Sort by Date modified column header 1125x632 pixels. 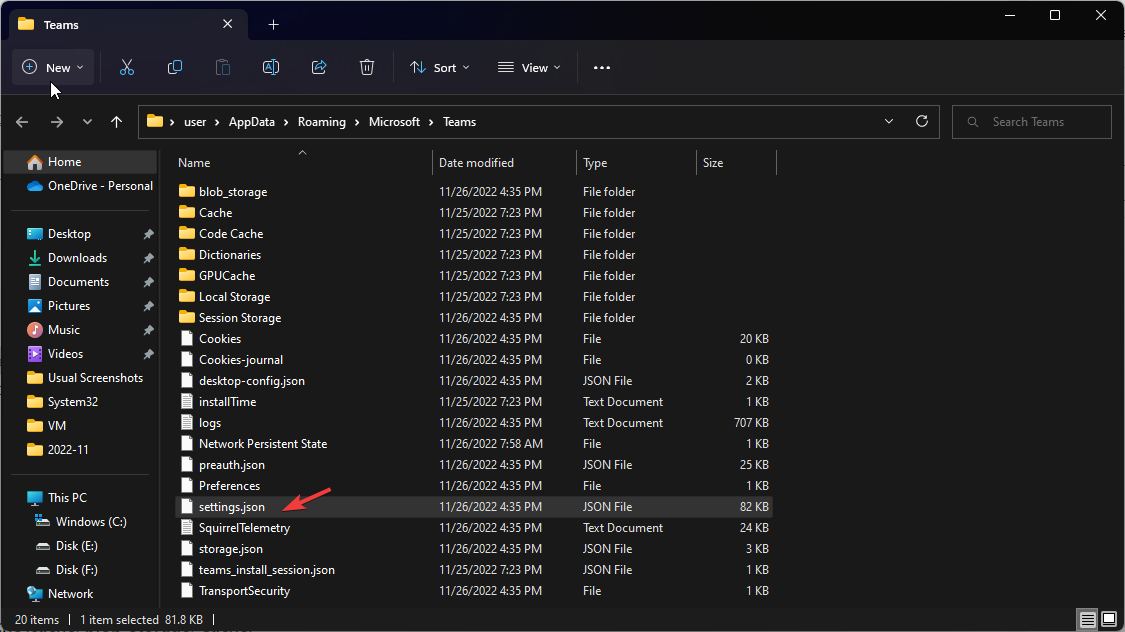click(x=476, y=163)
